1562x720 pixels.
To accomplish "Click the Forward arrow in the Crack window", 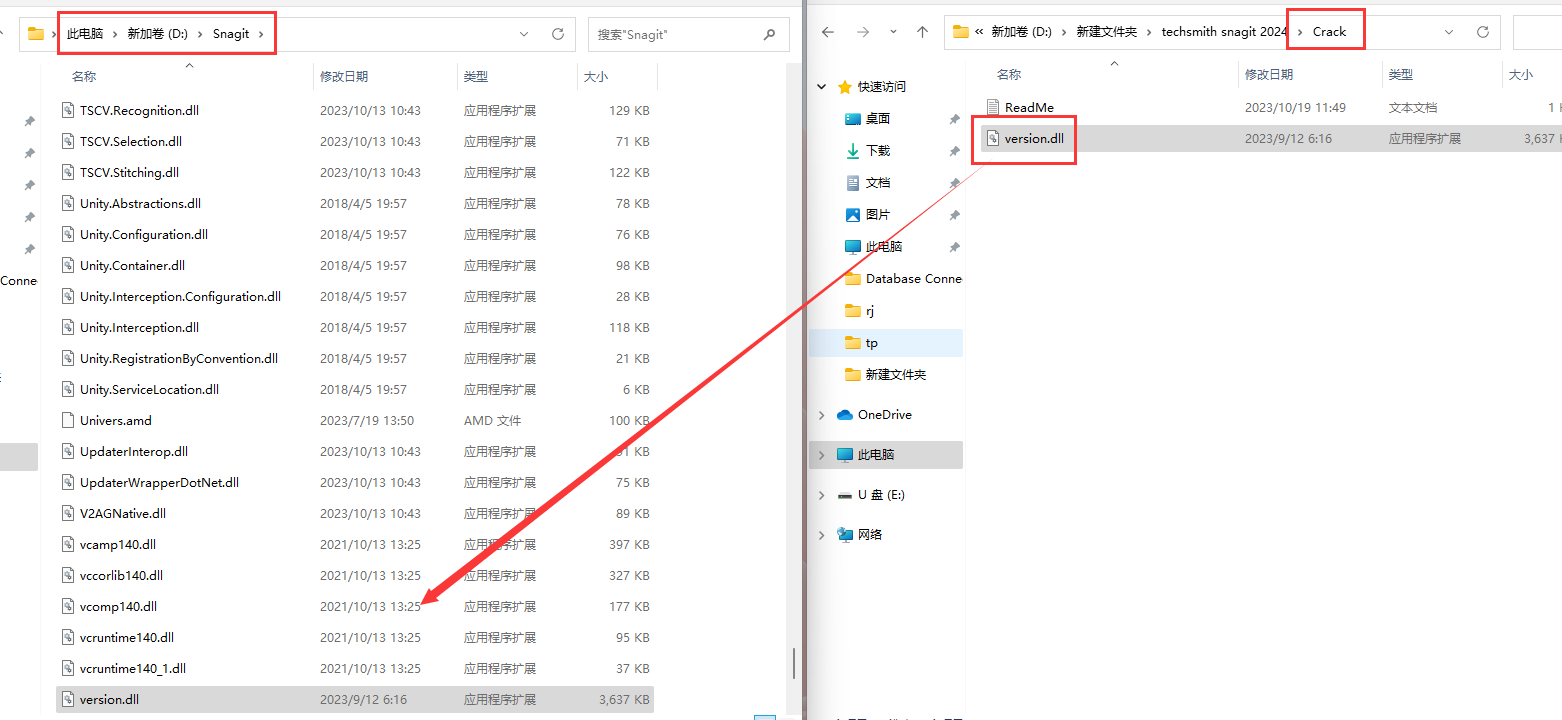I will pyautogui.click(x=863, y=32).
